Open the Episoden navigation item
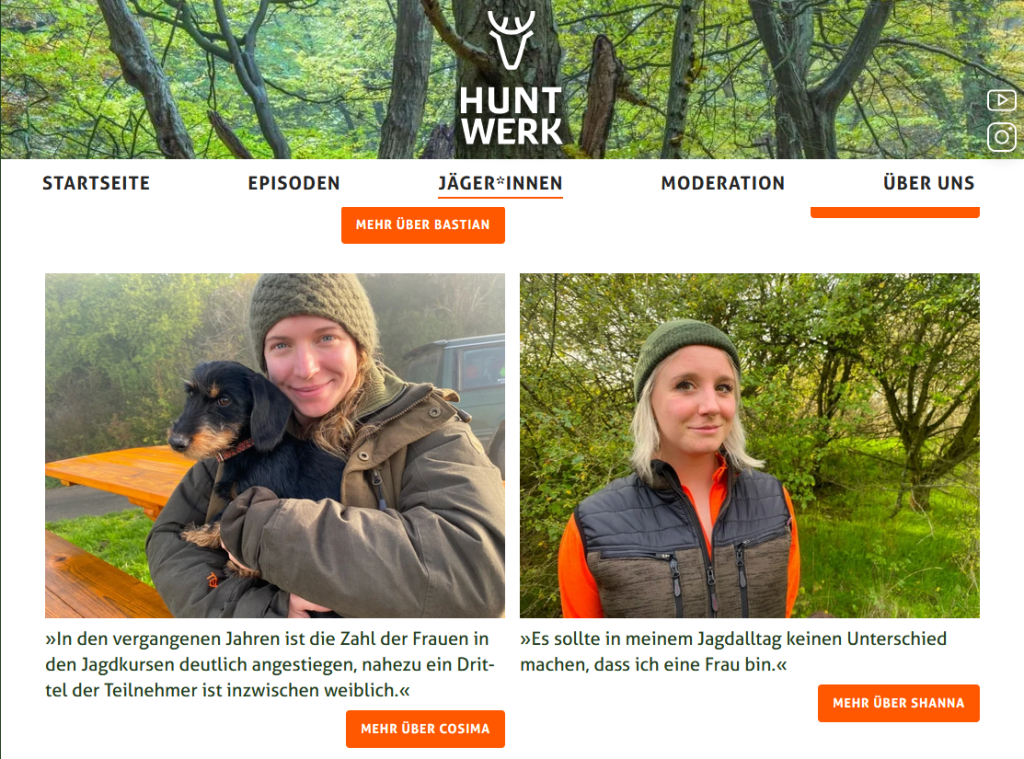 (x=294, y=183)
